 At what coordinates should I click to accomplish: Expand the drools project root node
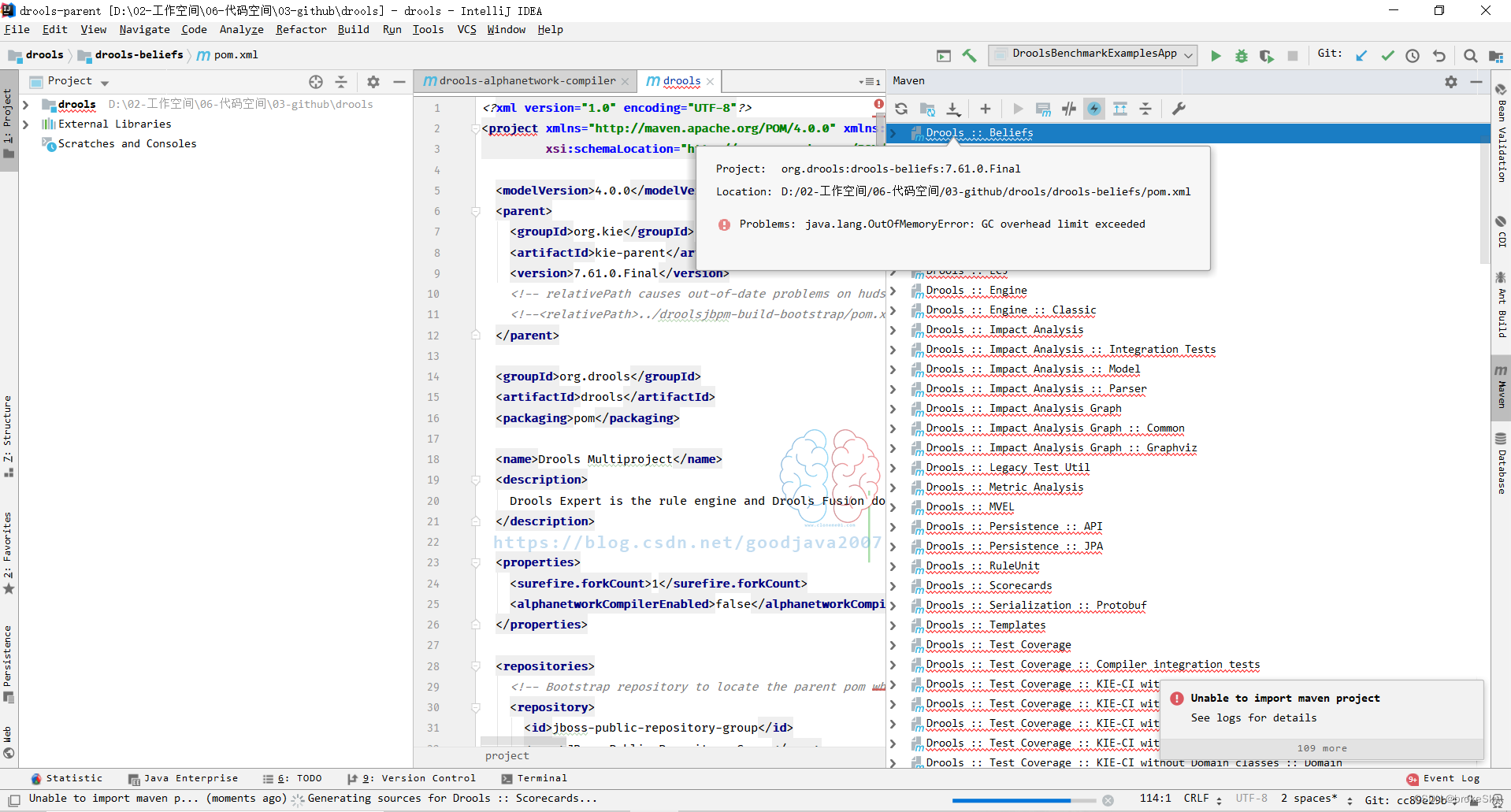pyautogui.click(x=25, y=104)
